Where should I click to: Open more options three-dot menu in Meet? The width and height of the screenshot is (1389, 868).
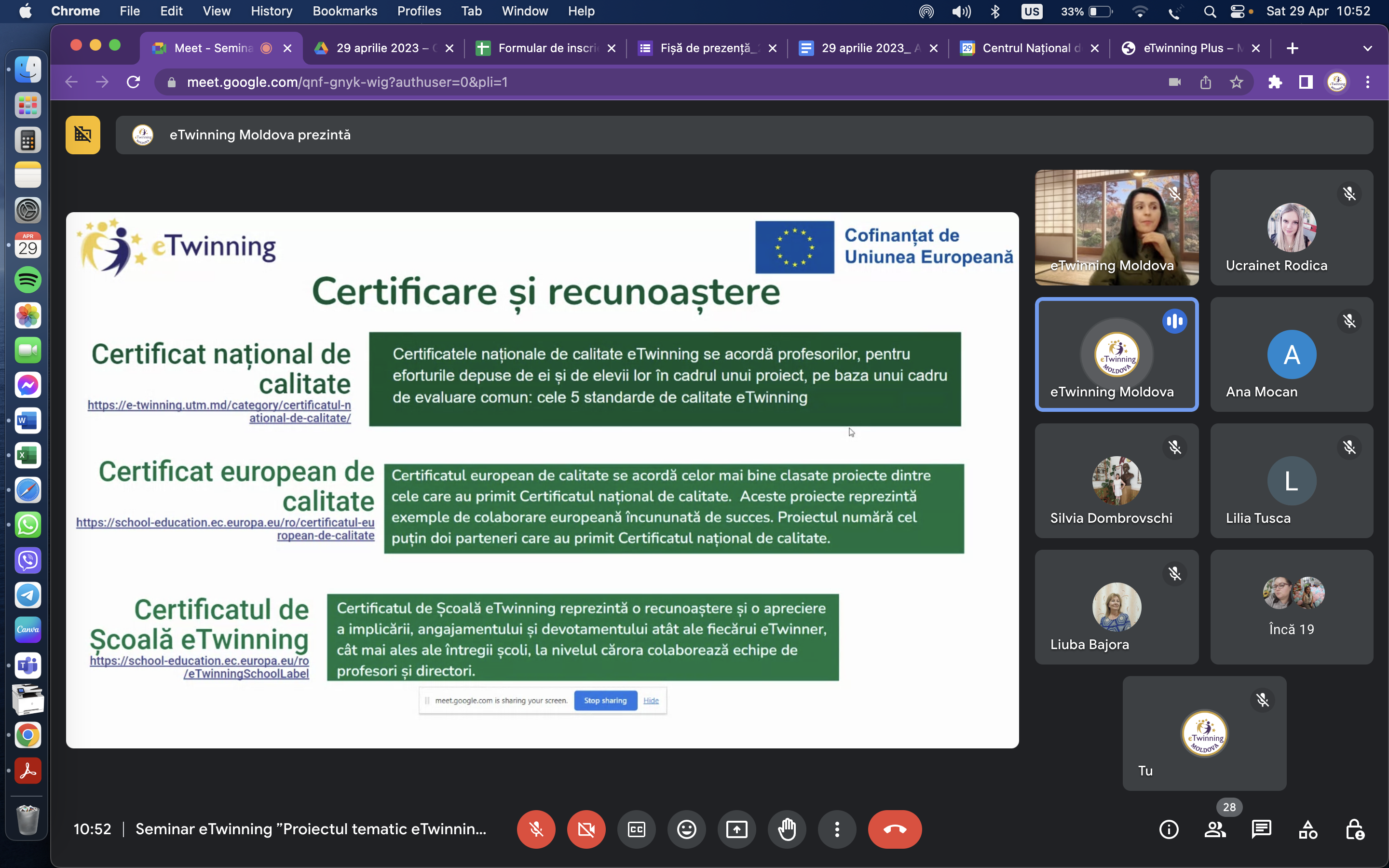pos(837,829)
